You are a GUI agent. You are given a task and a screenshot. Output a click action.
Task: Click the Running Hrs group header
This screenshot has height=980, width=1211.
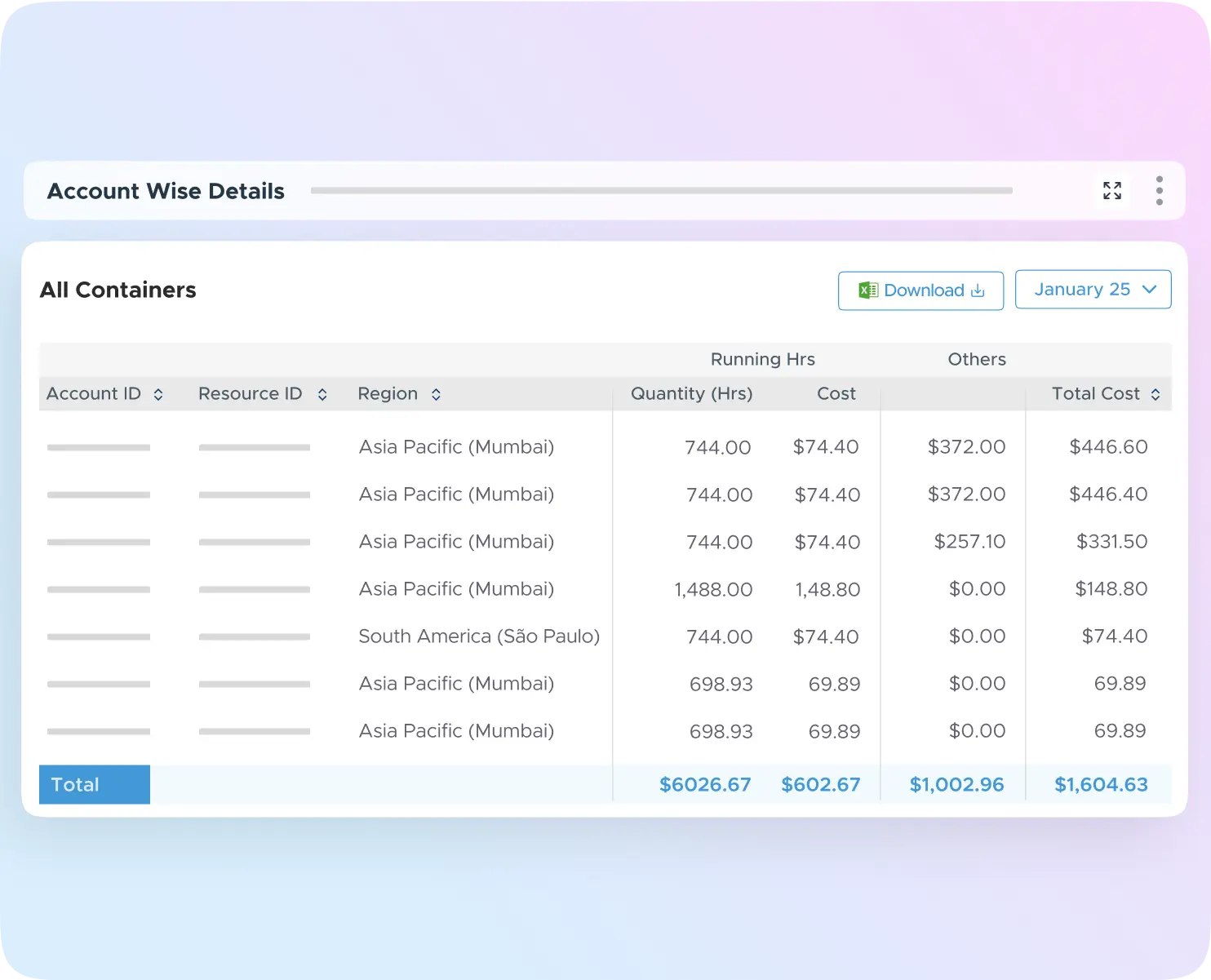point(762,359)
